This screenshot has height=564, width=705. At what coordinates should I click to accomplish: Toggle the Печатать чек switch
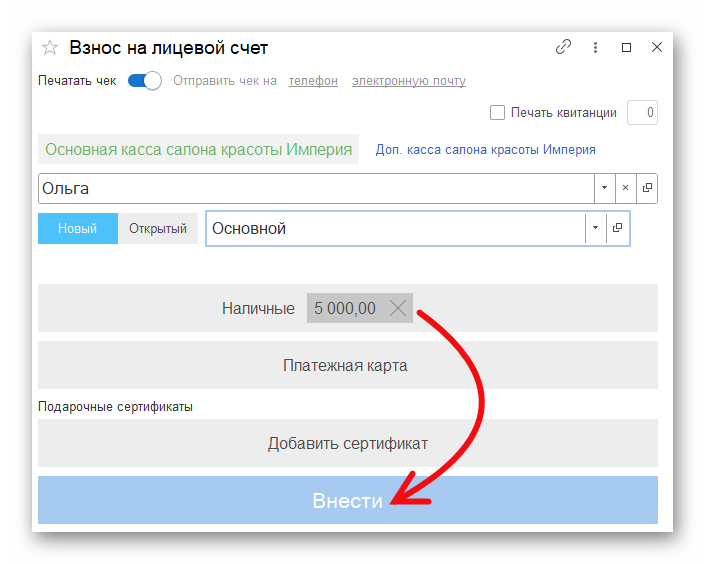click(x=145, y=81)
